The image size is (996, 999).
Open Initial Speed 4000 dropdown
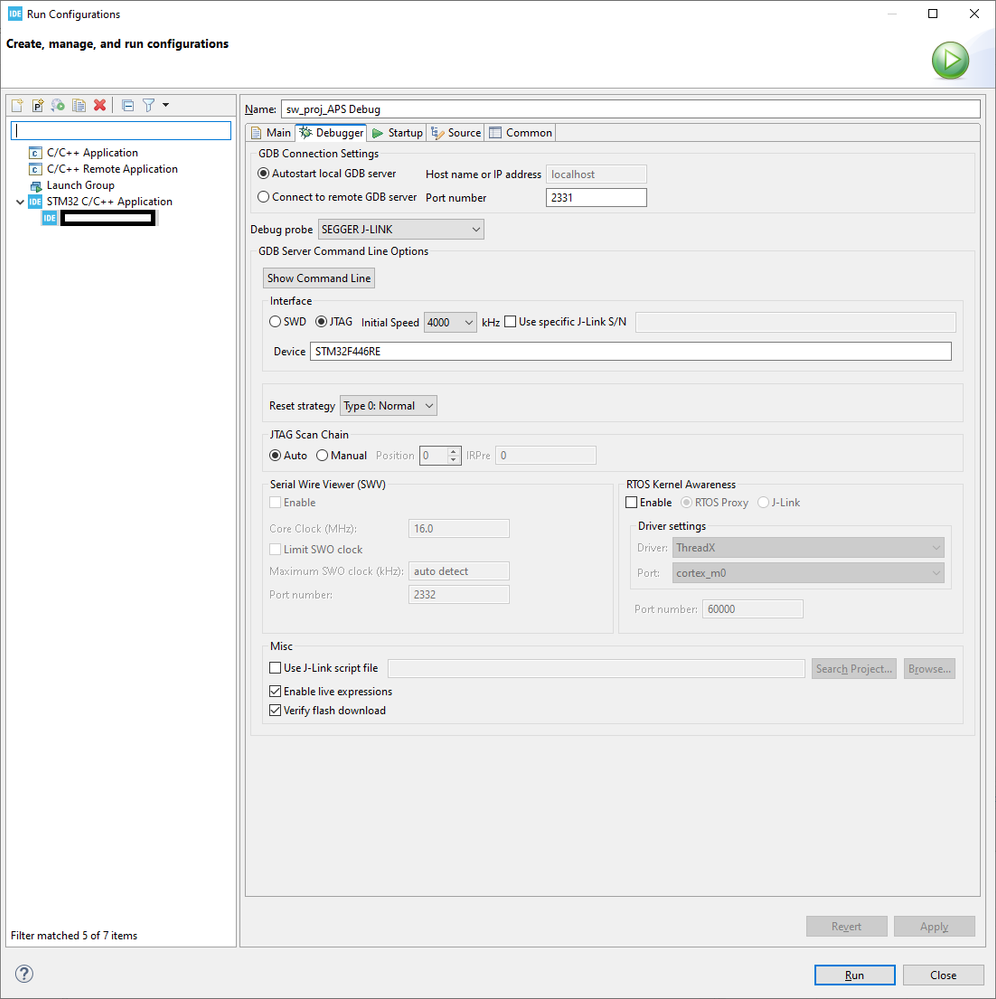451,322
